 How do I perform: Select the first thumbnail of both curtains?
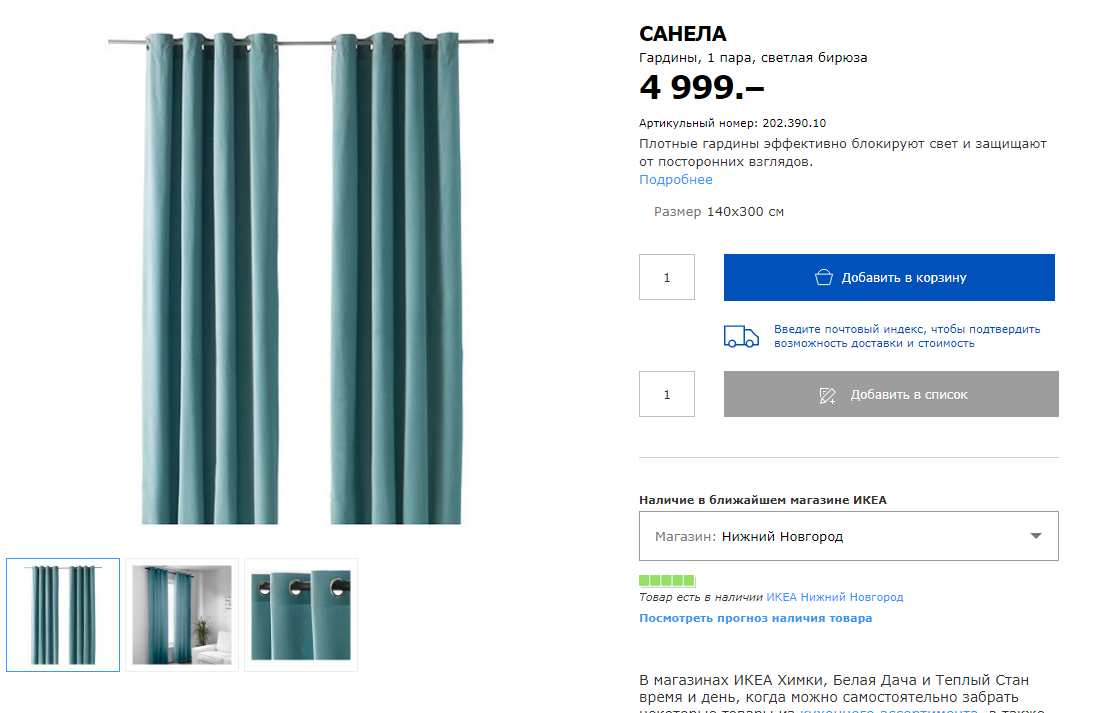63,615
